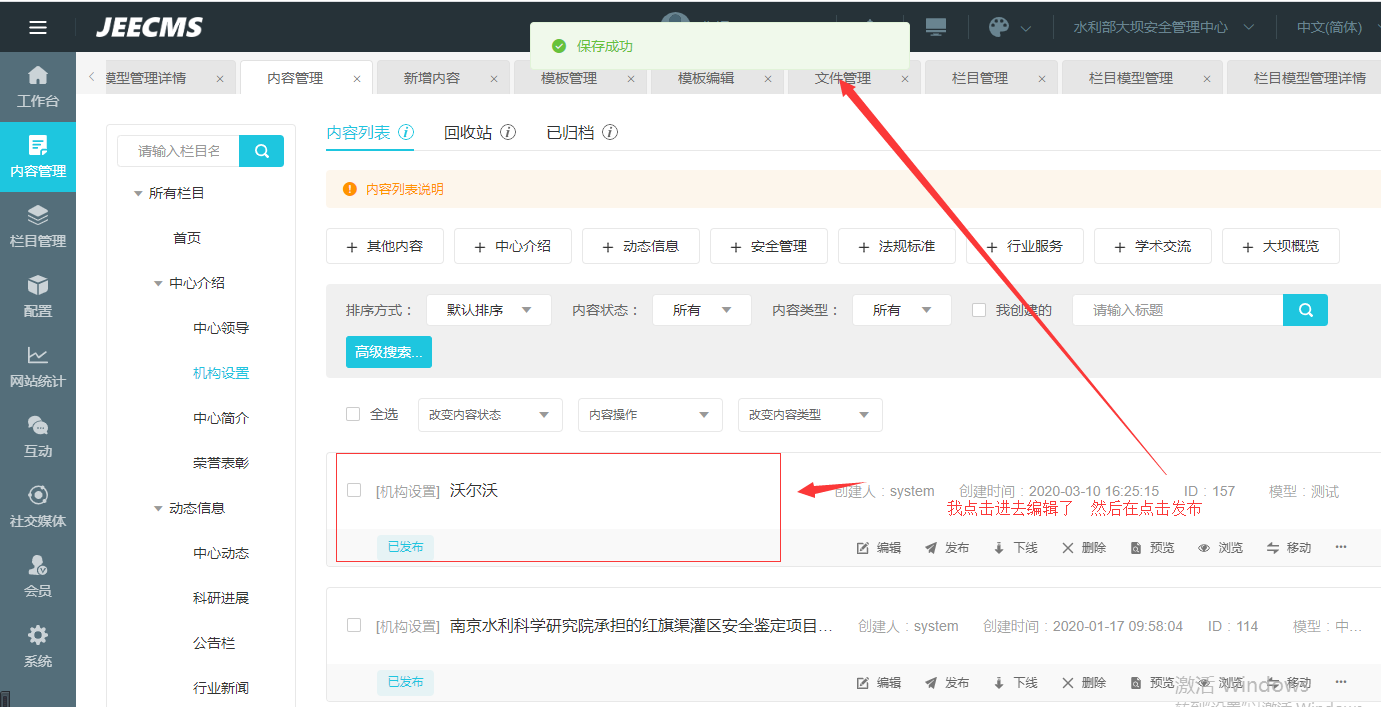Open more options for 沃尔沃 row
1381x707 pixels.
click(x=1341, y=548)
